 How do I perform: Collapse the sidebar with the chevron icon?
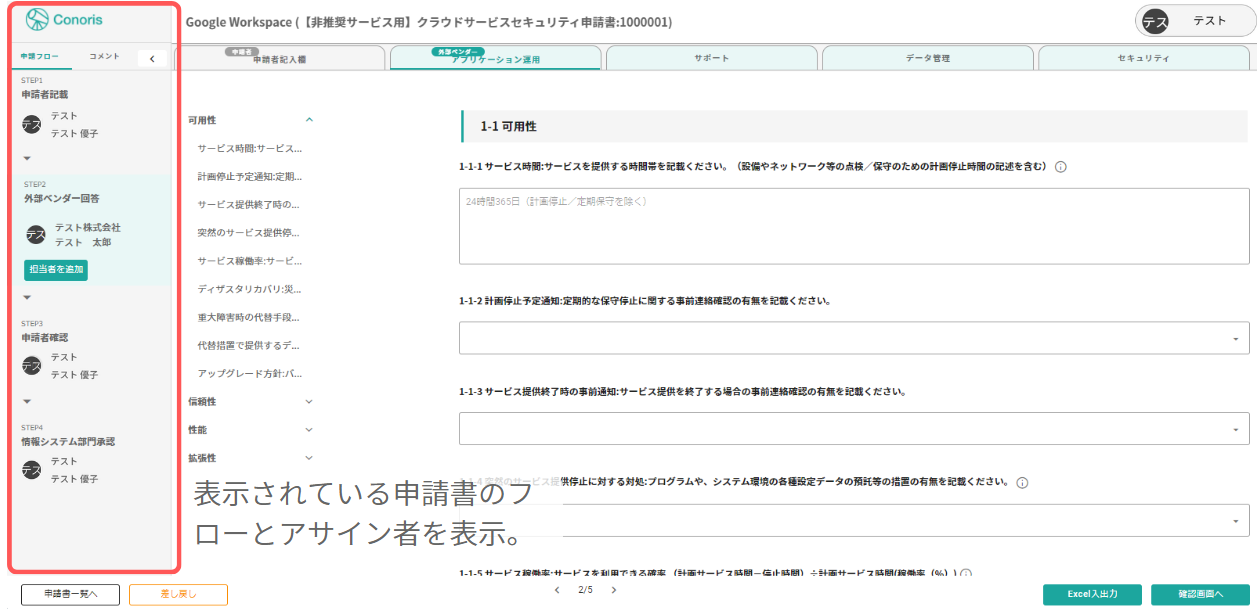coord(152,58)
